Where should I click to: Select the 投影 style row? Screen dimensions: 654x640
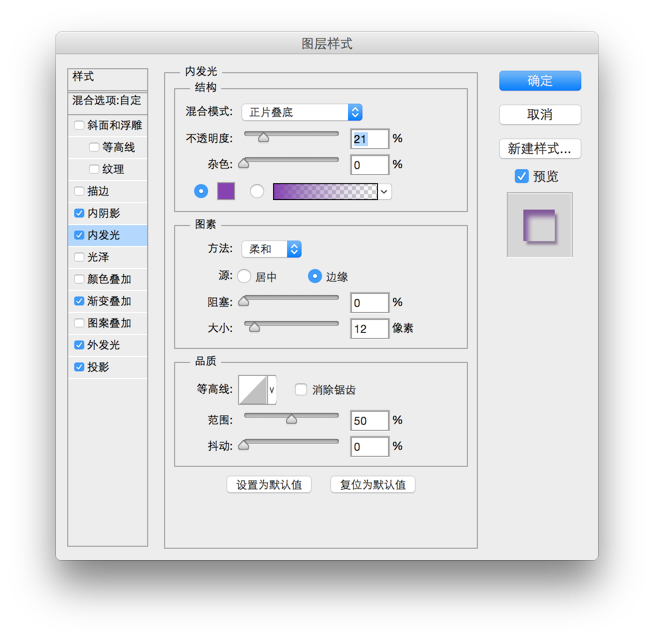[108, 367]
